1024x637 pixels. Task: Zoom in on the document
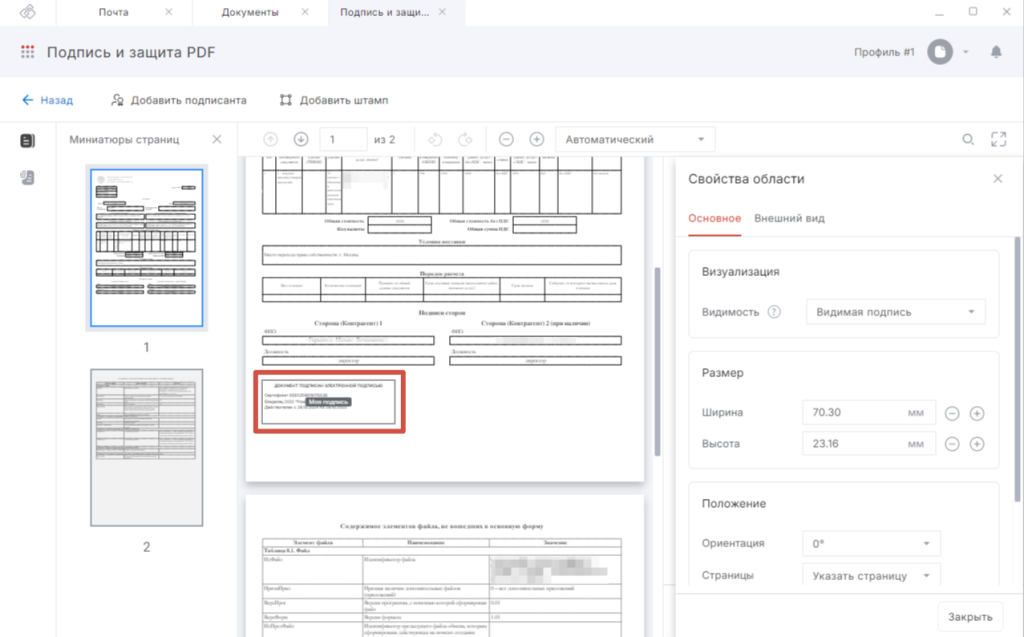(537, 139)
